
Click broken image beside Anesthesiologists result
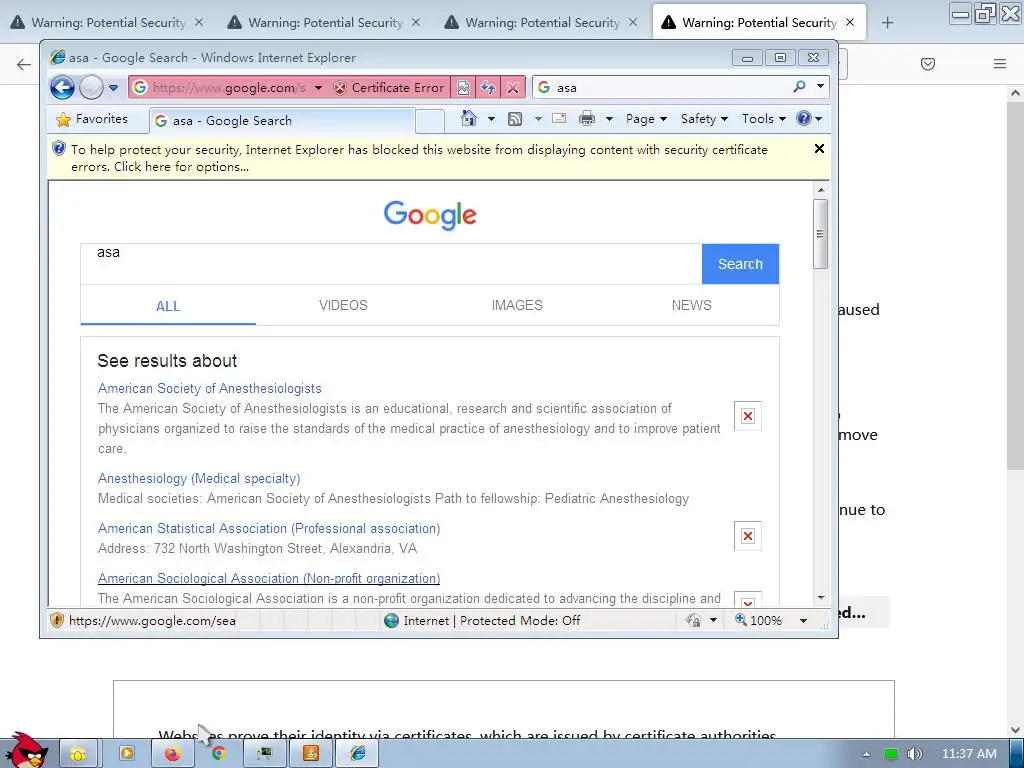click(x=748, y=416)
